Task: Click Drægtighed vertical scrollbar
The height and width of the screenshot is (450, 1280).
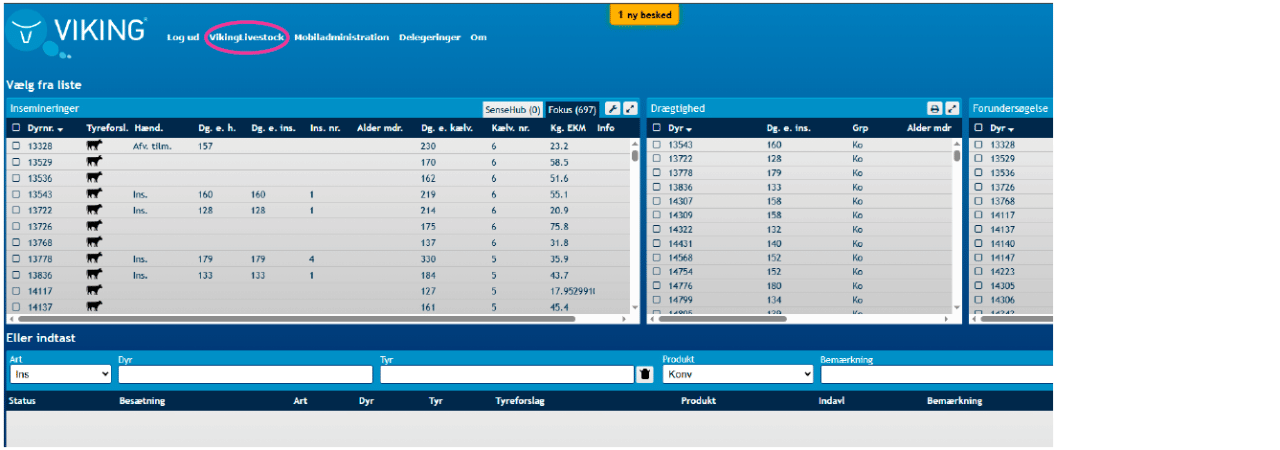Action: click(x=957, y=156)
